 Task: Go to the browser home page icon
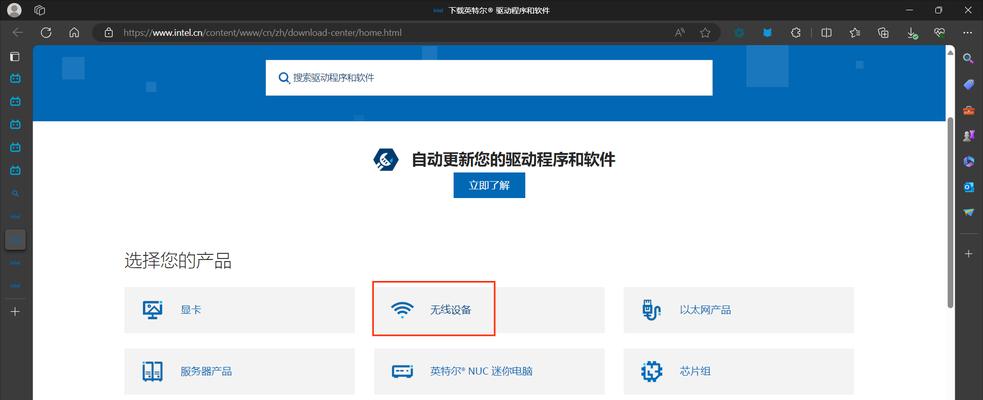(x=74, y=33)
